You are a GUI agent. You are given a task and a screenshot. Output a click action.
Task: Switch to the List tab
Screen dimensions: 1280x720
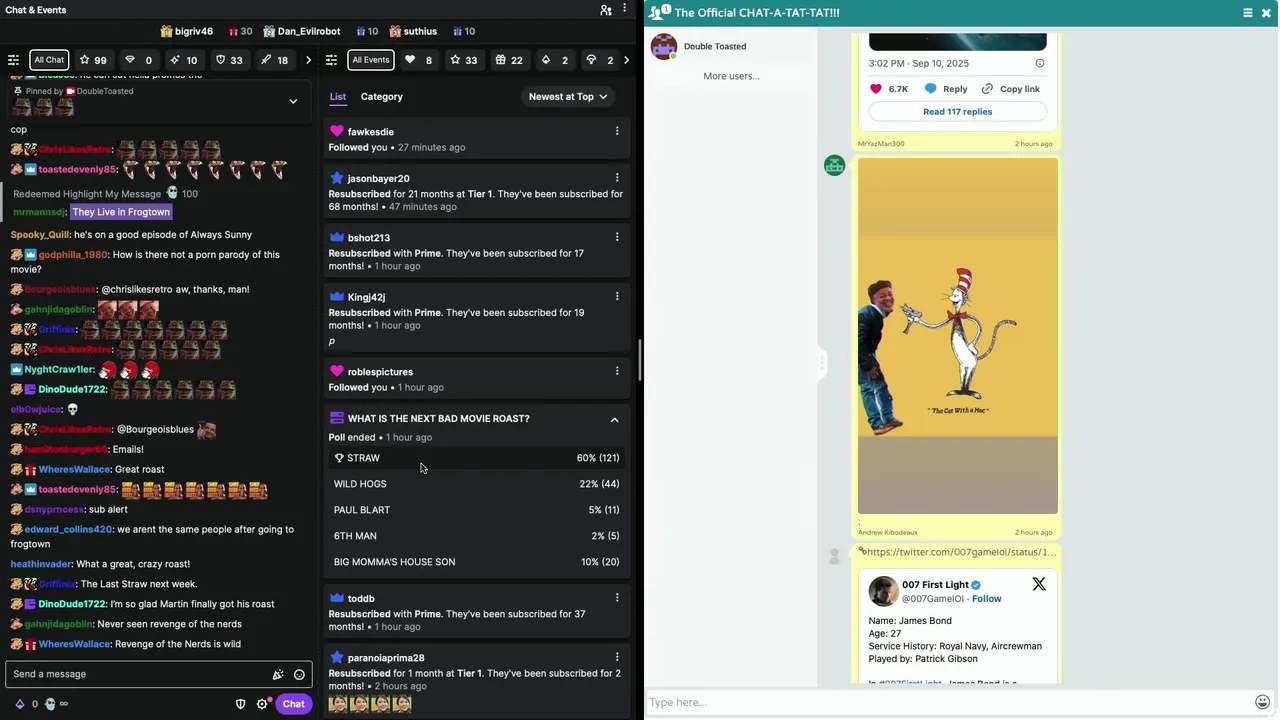[338, 97]
